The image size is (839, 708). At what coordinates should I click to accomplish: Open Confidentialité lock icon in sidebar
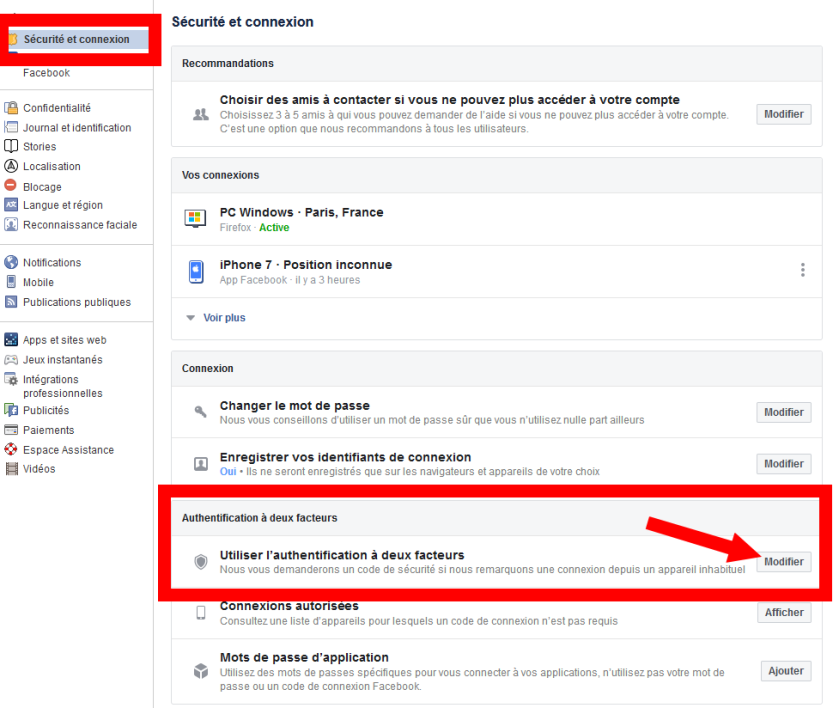[11, 108]
